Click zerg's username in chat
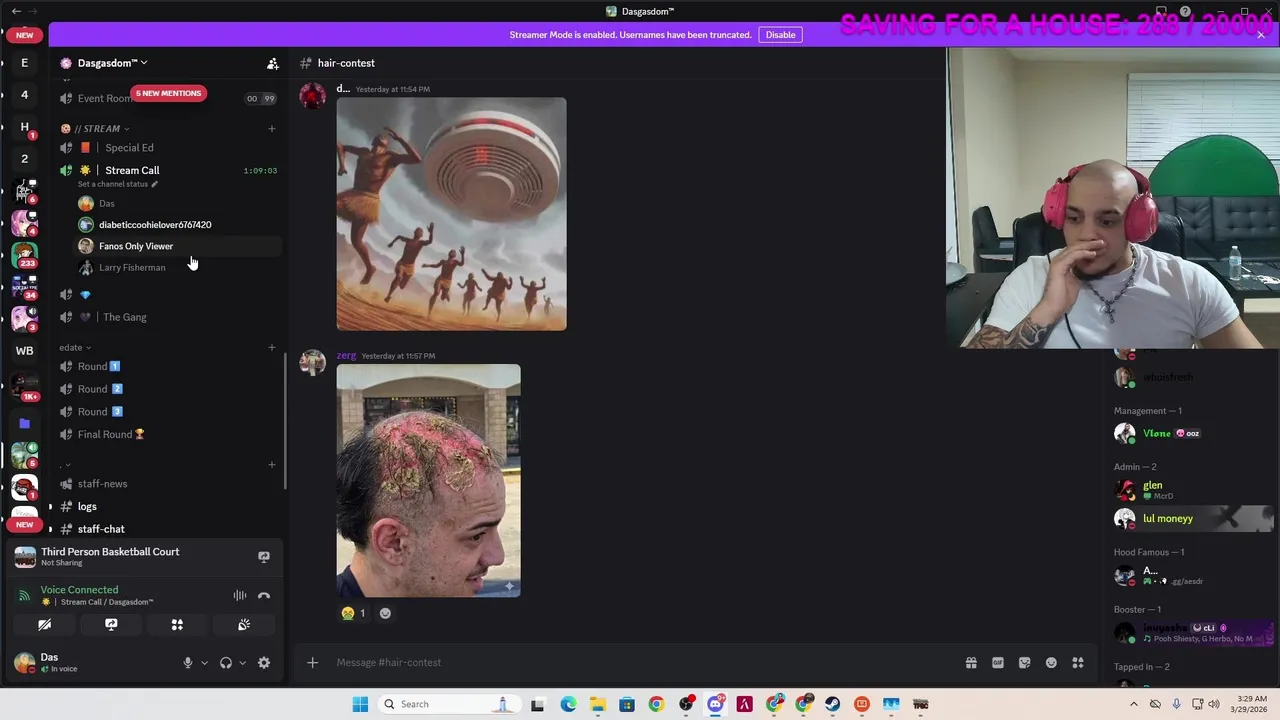The image size is (1280, 720). 346,356
